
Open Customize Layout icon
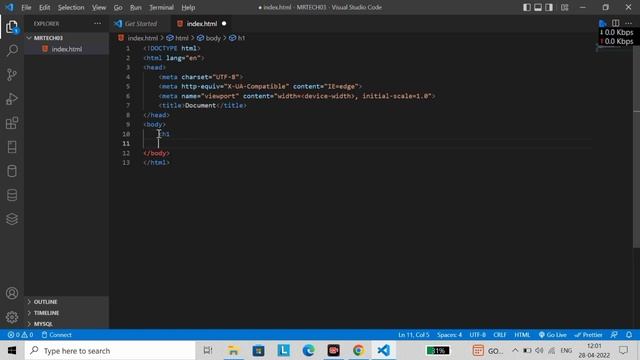pos(564,7)
